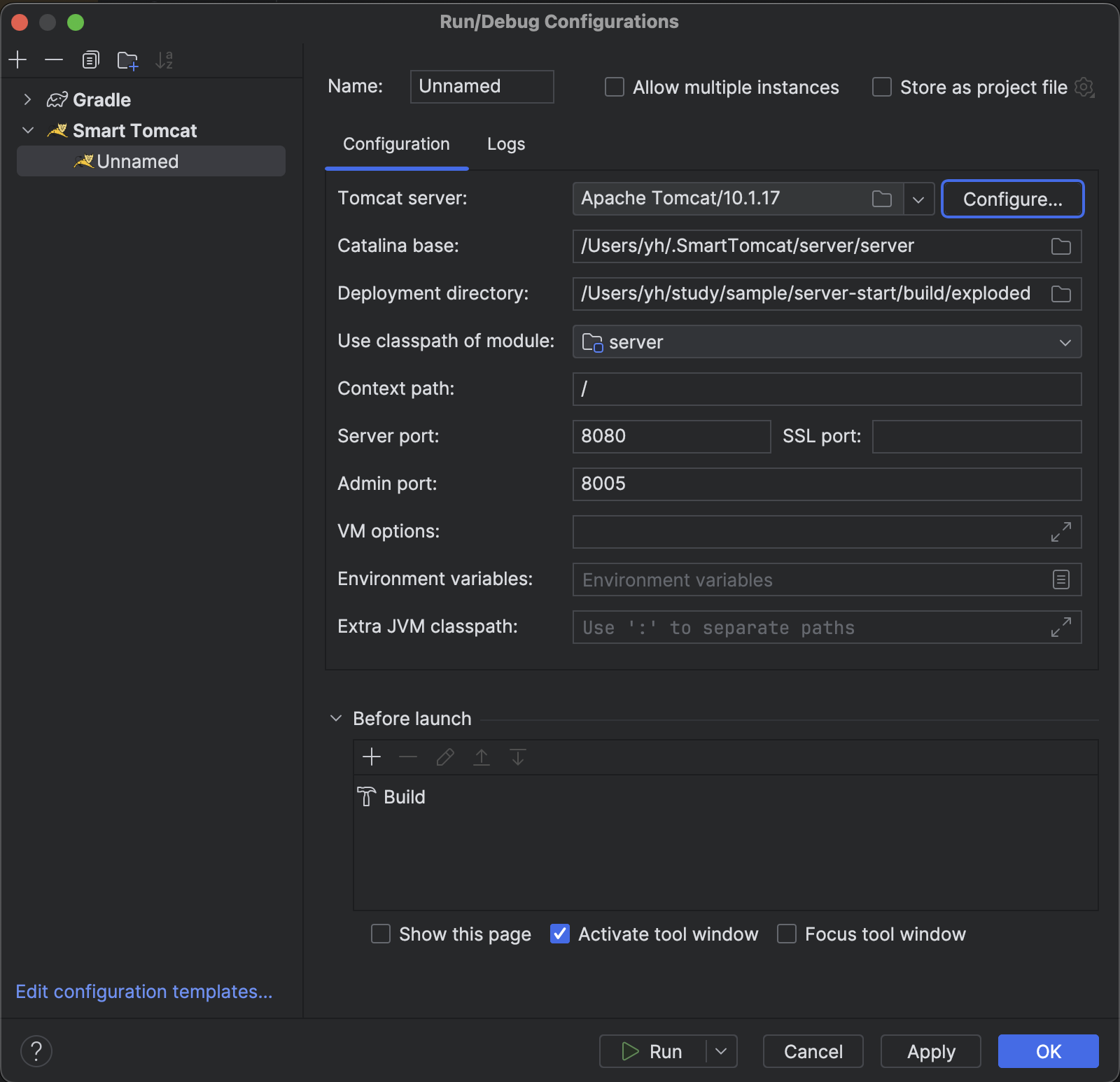Browse for the Deployment directory folder

[x=1061, y=294]
